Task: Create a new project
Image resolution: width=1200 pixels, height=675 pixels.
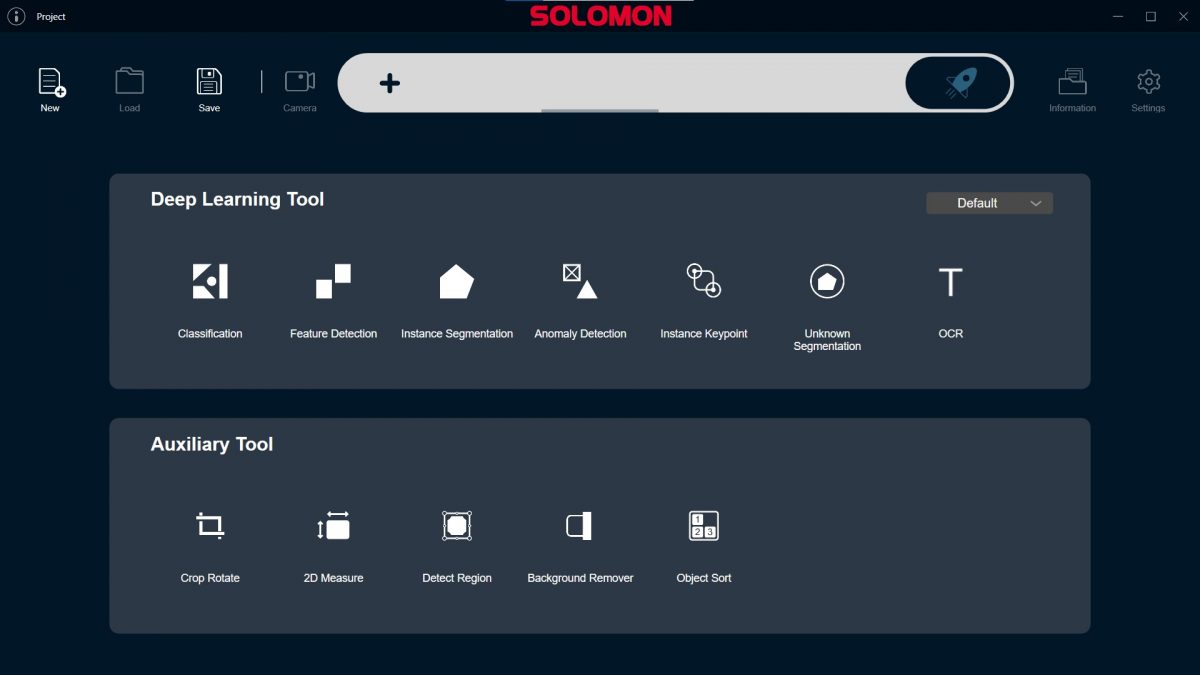Action: click(50, 88)
